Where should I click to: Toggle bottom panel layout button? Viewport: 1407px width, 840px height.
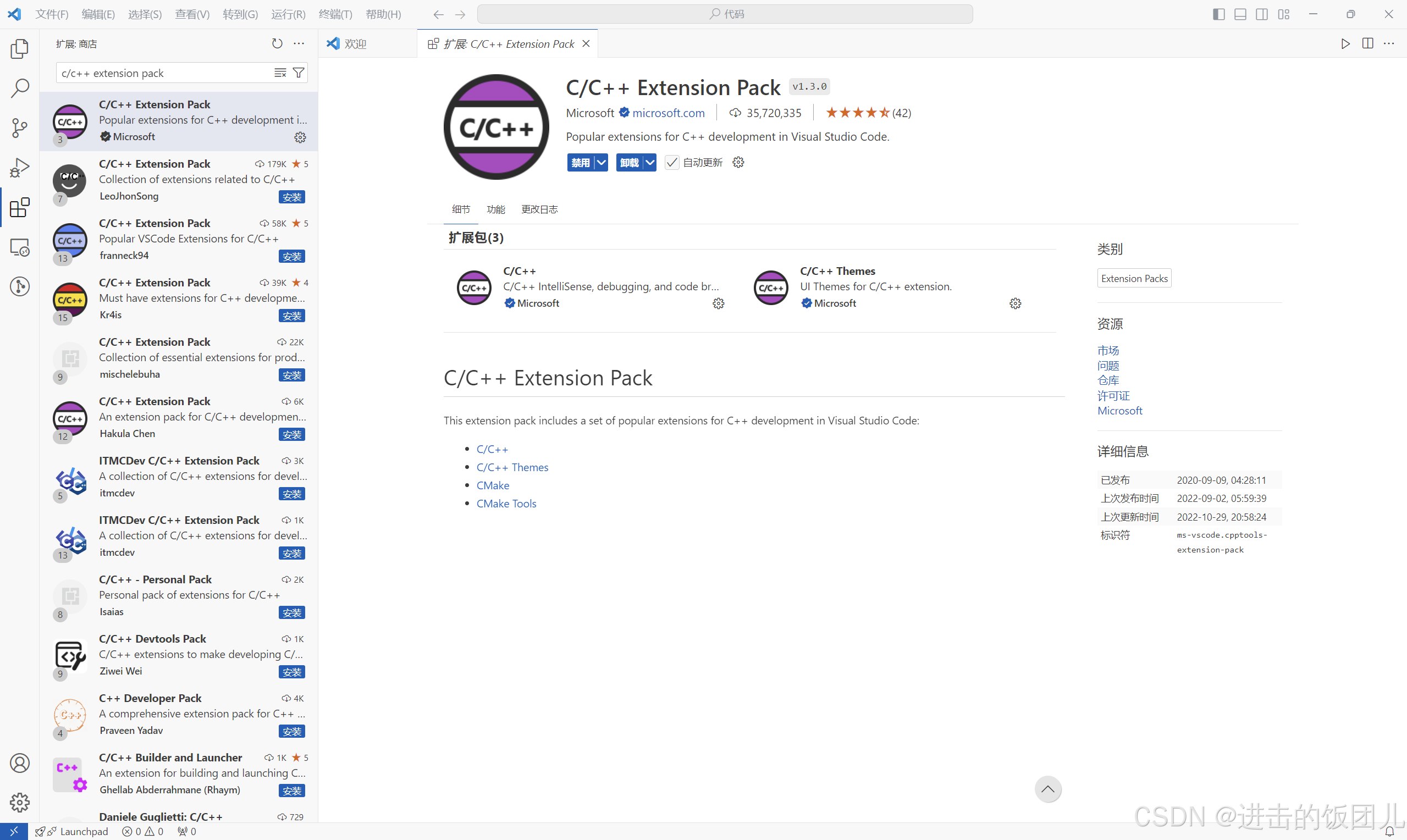(x=1240, y=14)
